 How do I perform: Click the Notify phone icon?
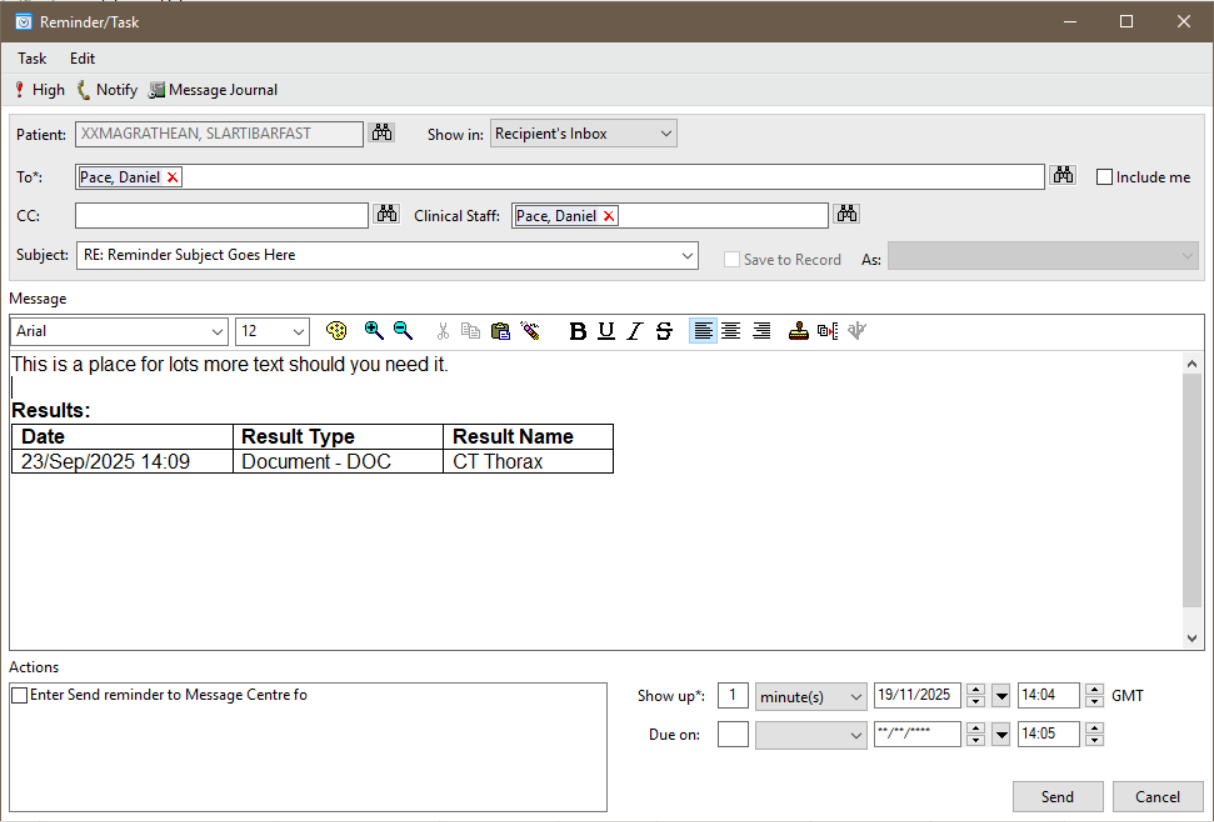pyautogui.click(x=84, y=90)
